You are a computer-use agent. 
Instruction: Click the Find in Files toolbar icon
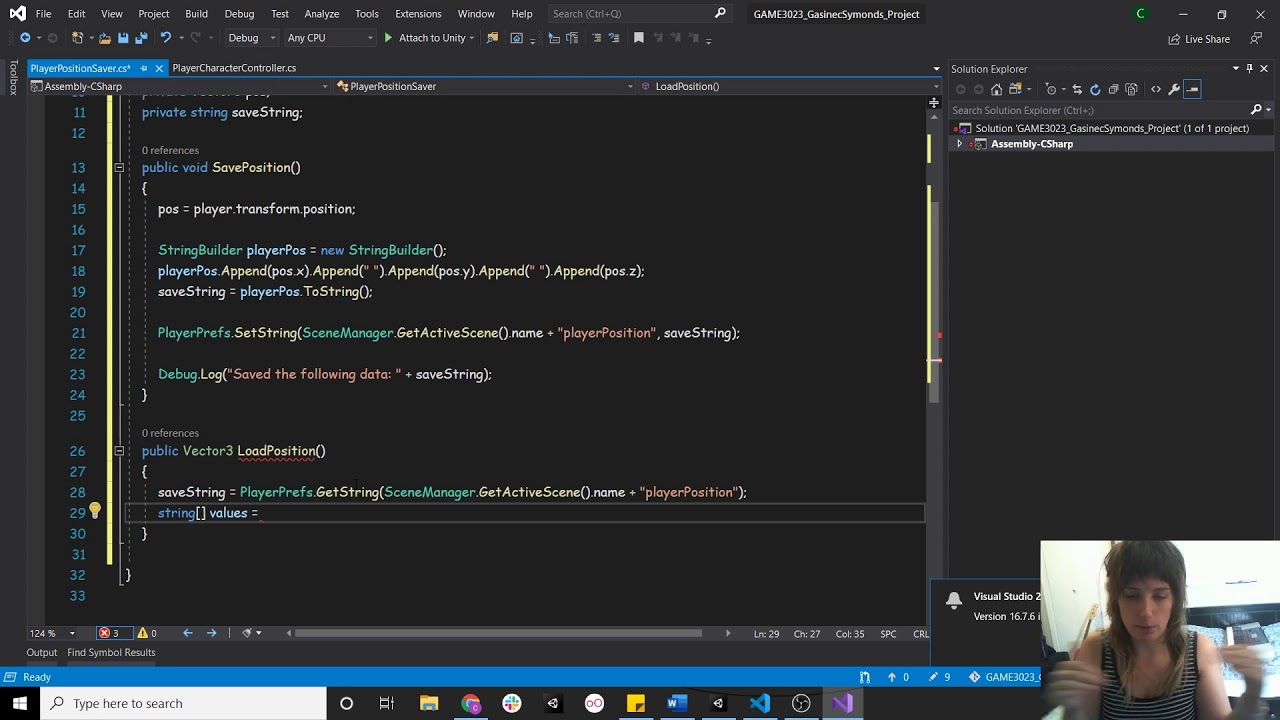(x=492, y=38)
